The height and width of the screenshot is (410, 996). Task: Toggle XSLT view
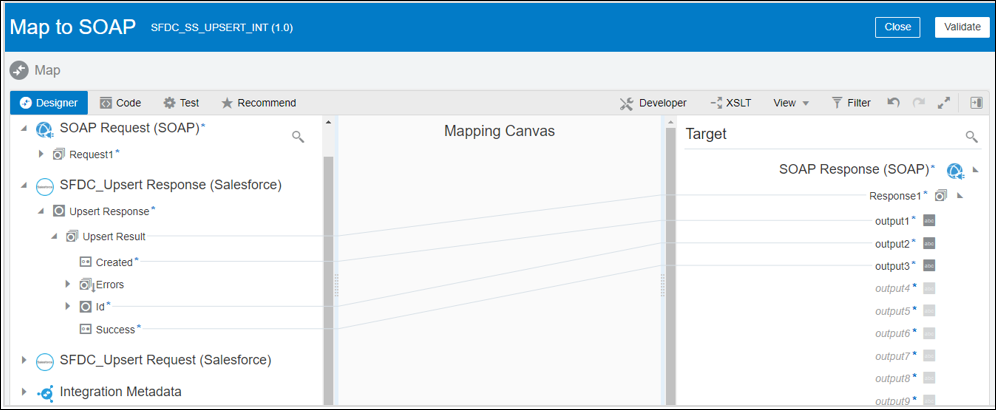730,103
